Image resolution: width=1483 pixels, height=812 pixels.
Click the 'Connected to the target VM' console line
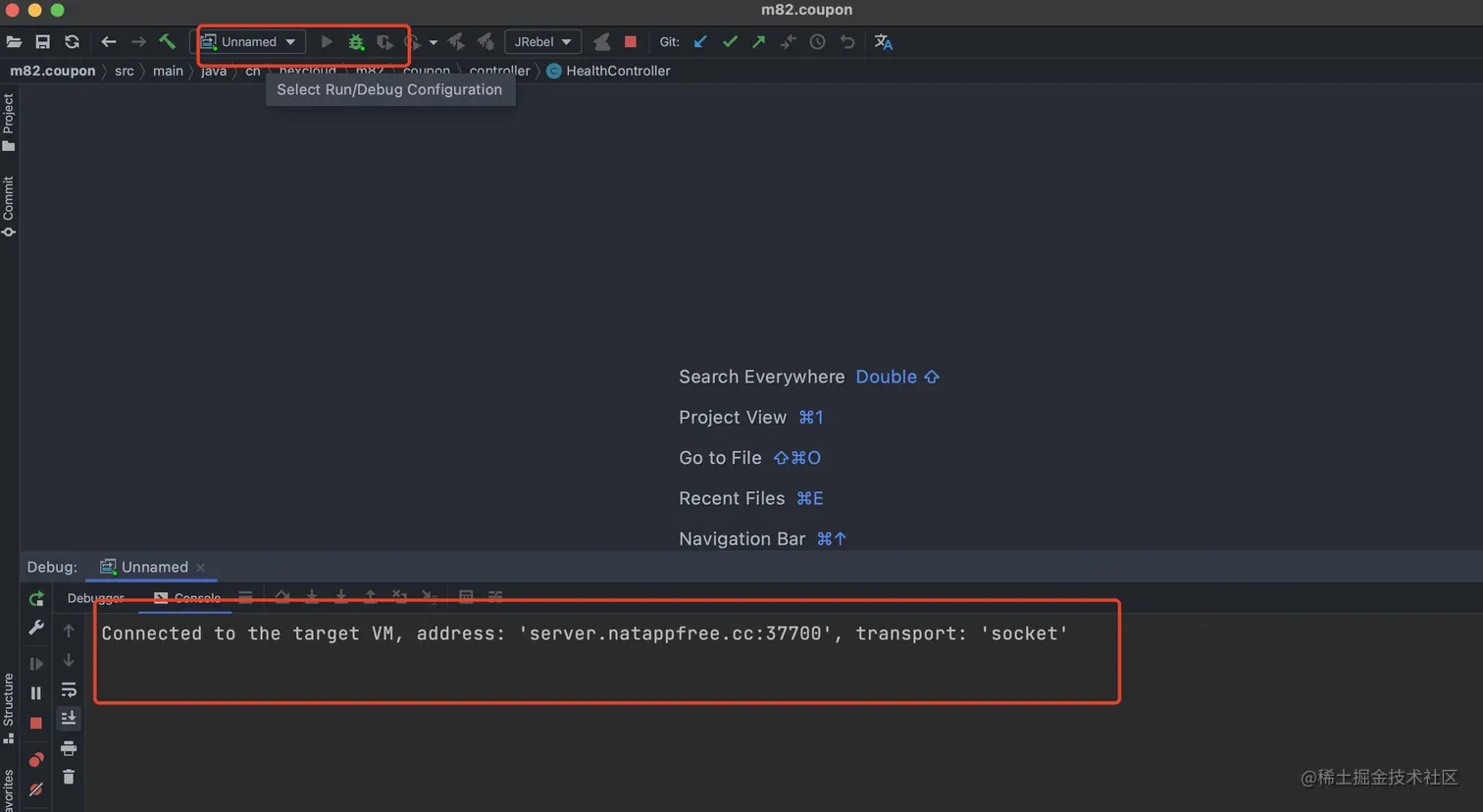coord(585,634)
